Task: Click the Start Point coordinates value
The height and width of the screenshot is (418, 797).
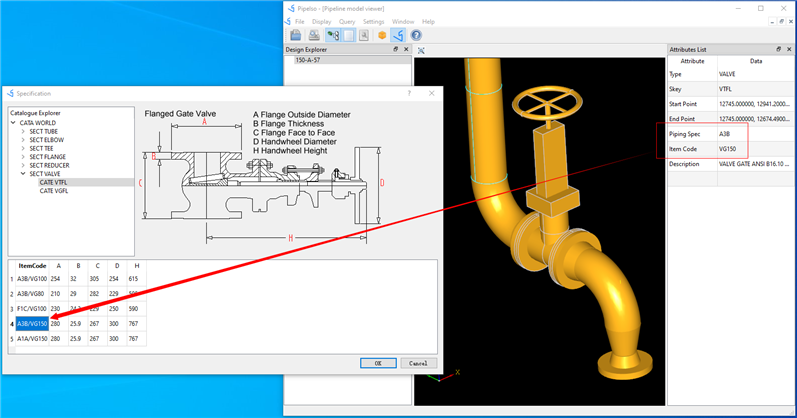Action: coord(756,104)
